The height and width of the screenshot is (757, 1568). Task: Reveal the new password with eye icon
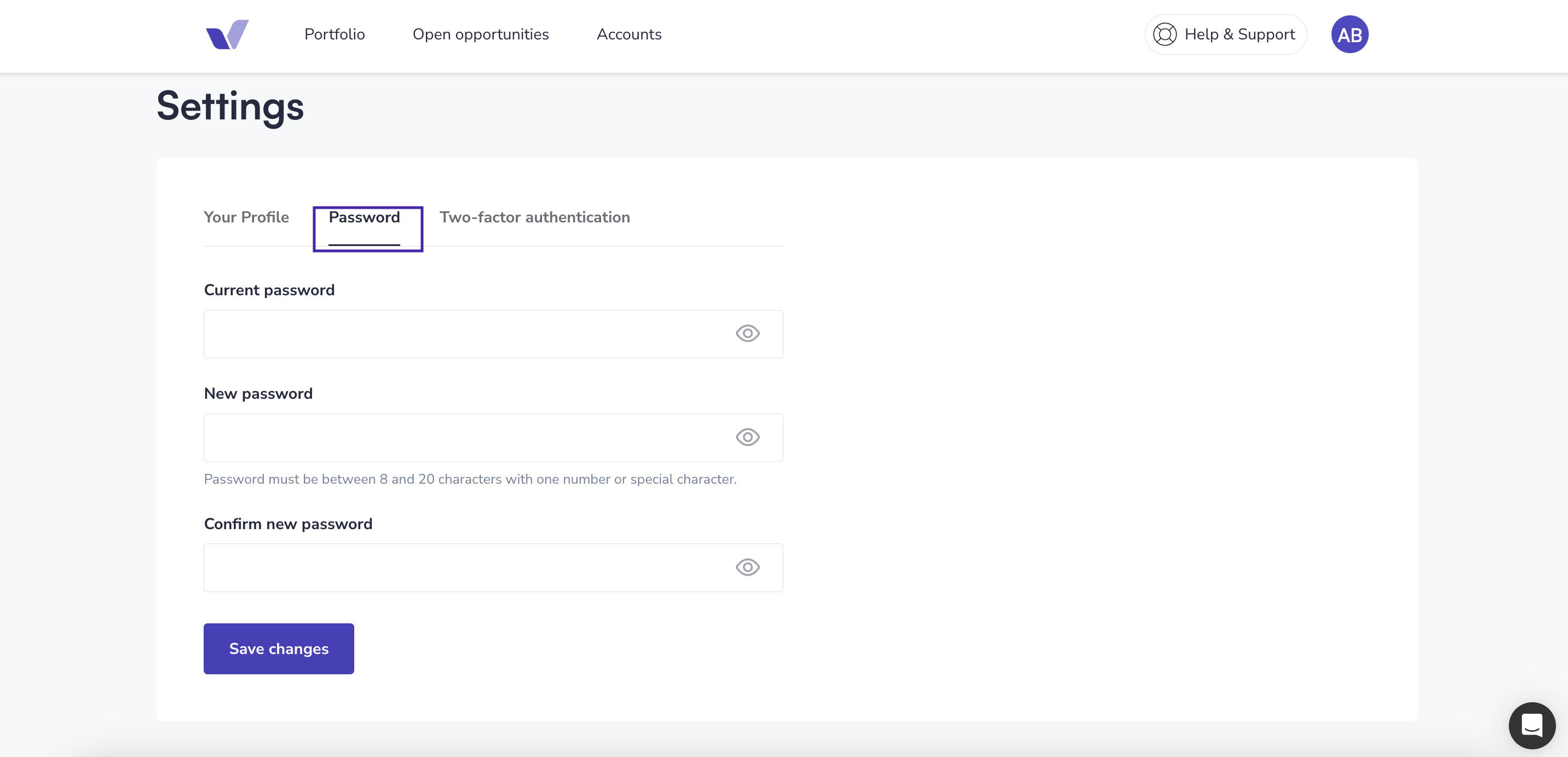tap(747, 437)
